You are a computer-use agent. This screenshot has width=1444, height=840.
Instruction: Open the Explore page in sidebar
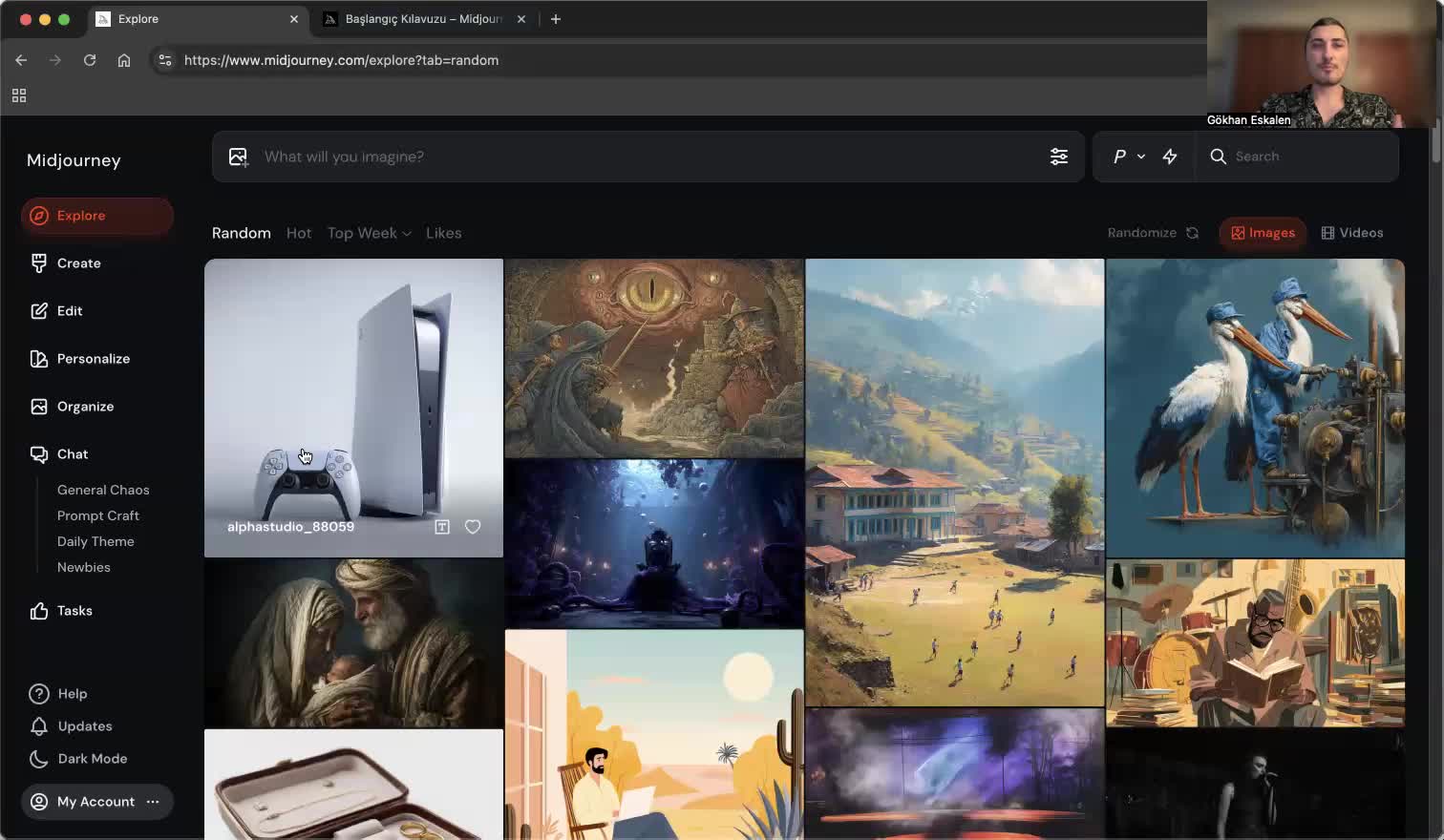click(96, 216)
